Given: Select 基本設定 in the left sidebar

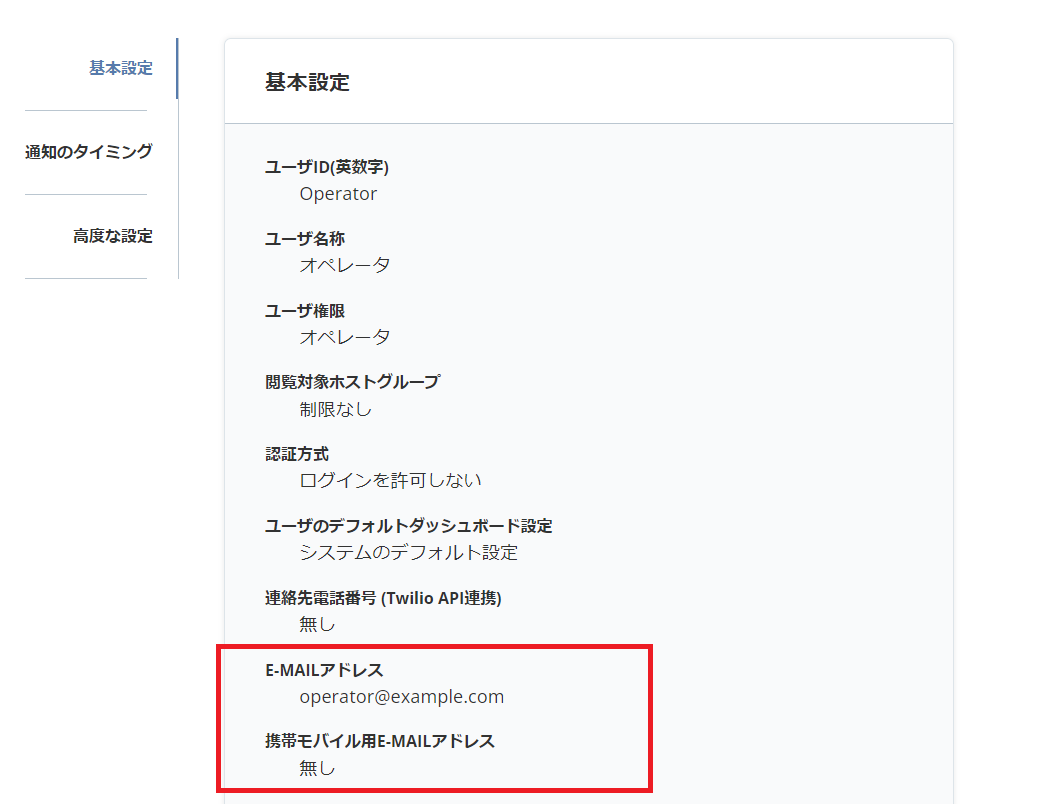Looking at the screenshot, I should coord(119,68).
